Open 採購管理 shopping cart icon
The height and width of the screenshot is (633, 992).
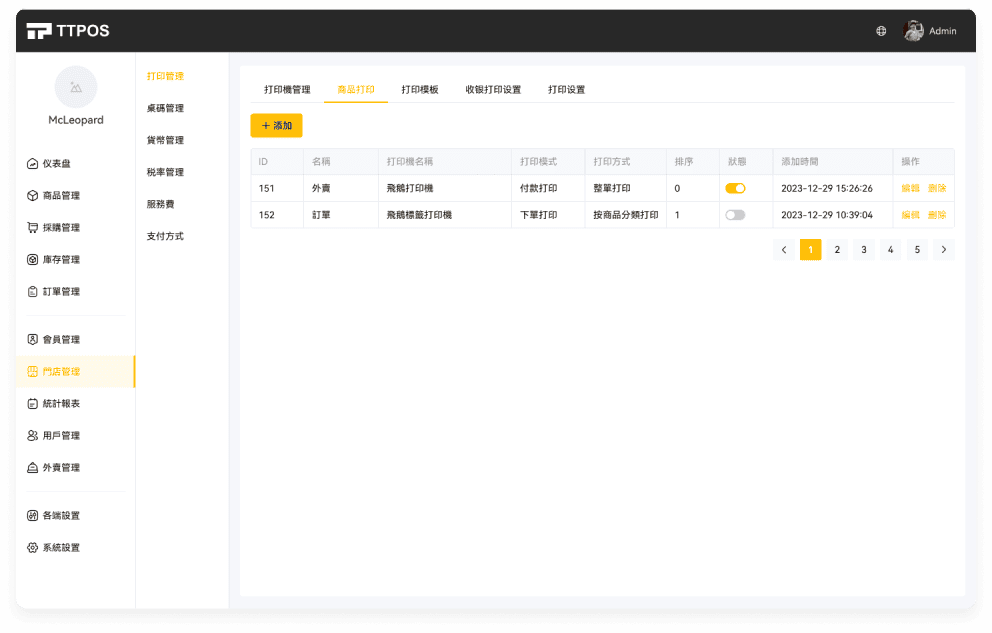coord(33,228)
